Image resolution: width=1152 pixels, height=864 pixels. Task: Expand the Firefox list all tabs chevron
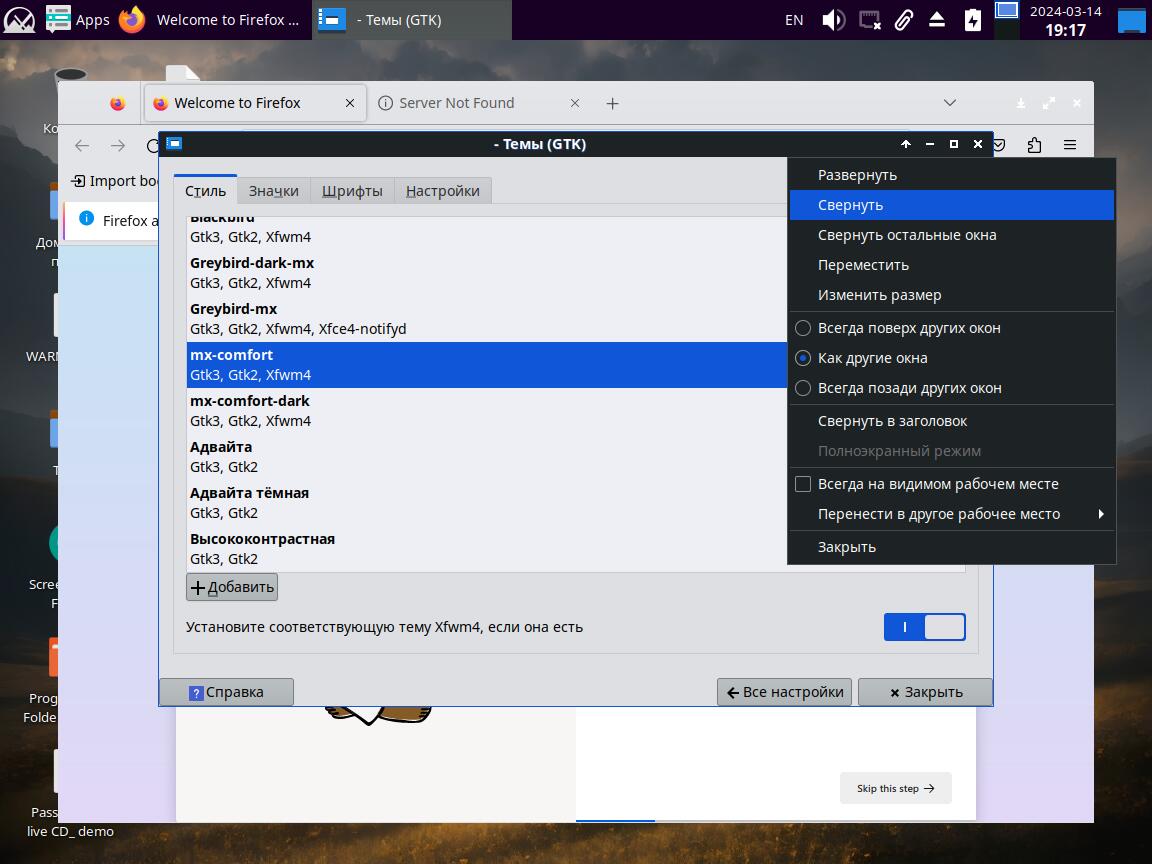click(950, 103)
